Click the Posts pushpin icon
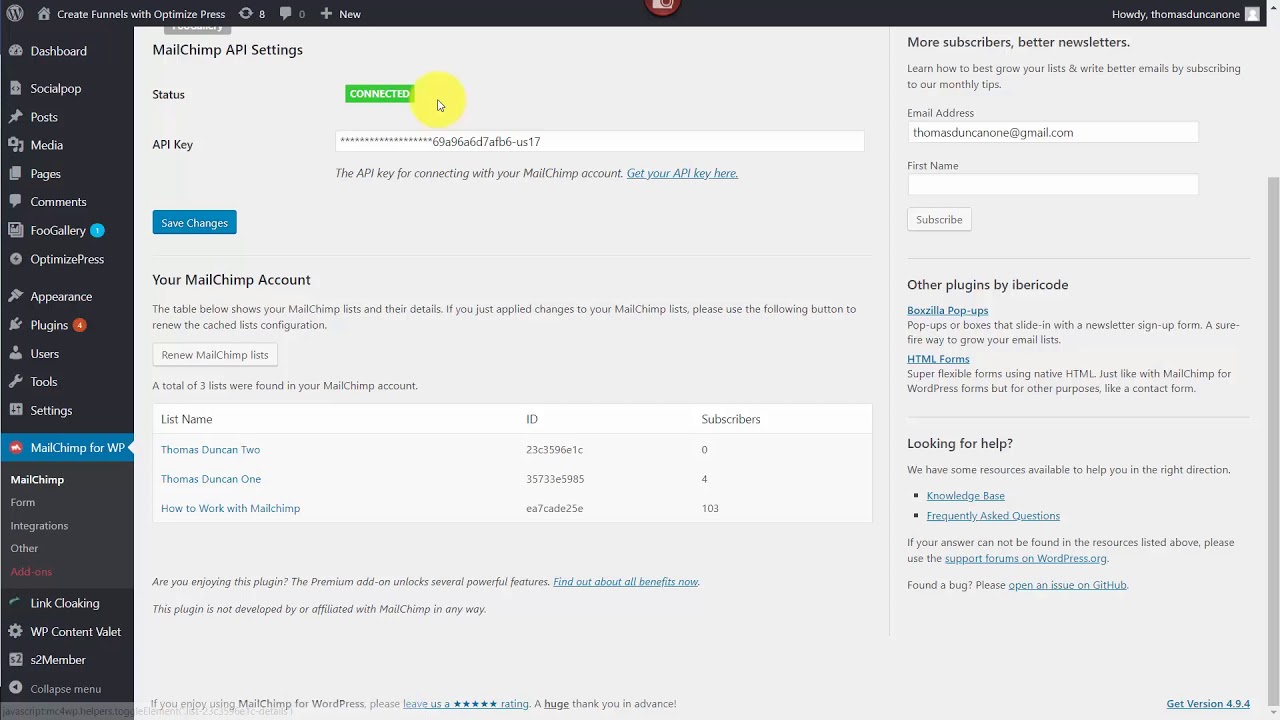This screenshot has height=720, width=1280. tap(15, 117)
